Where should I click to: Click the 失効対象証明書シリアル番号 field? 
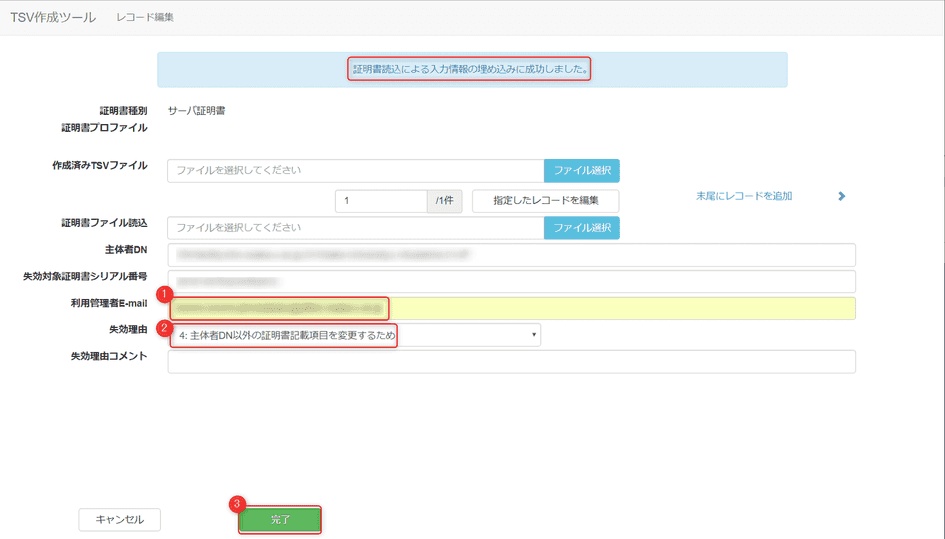point(512,282)
